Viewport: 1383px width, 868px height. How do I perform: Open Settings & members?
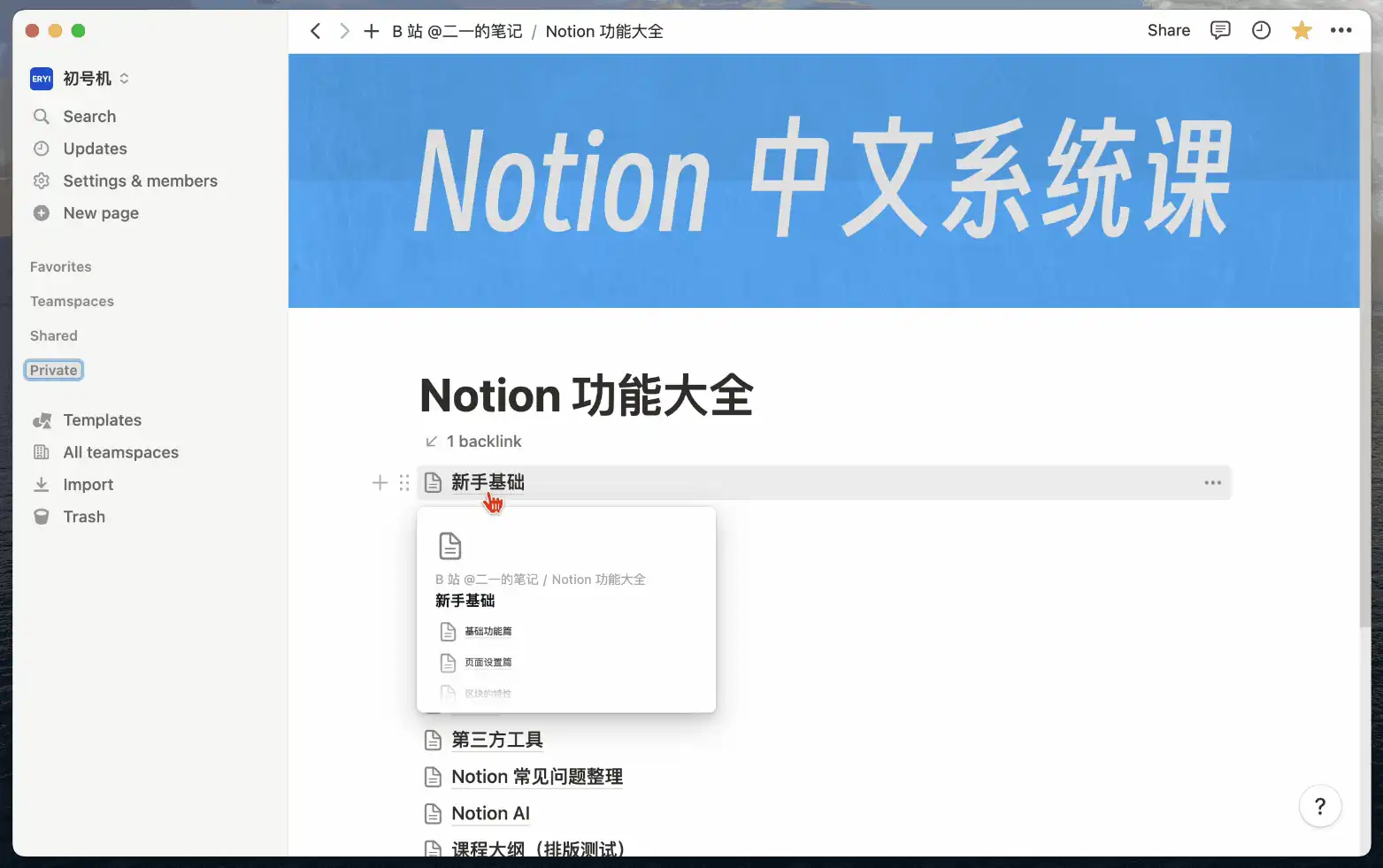(140, 181)
